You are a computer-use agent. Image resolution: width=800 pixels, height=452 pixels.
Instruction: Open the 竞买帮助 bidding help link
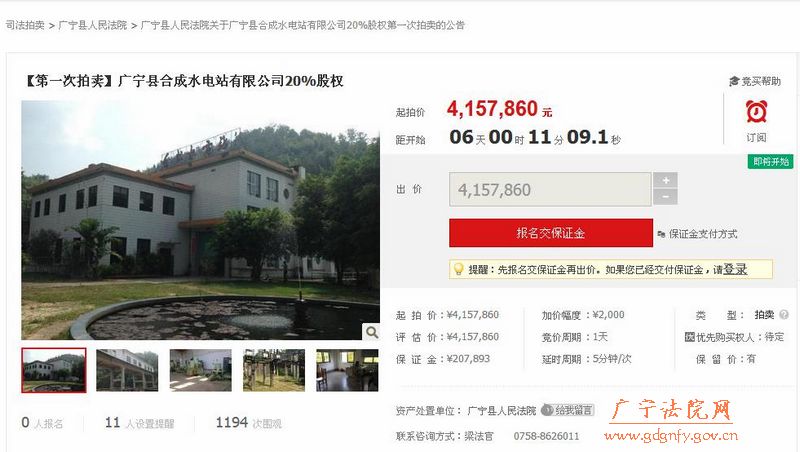click(755, 81)
